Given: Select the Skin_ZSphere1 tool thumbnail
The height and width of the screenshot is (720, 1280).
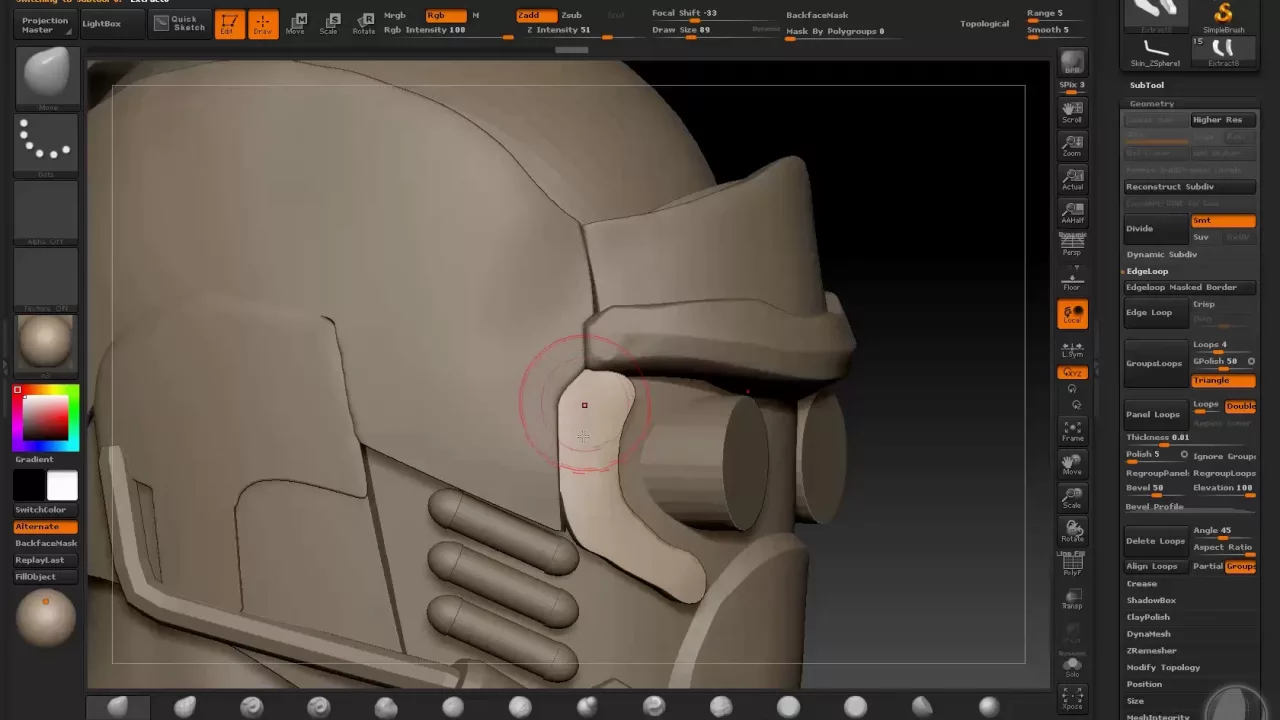Looking at the screenshot, I should point(1155,52).
